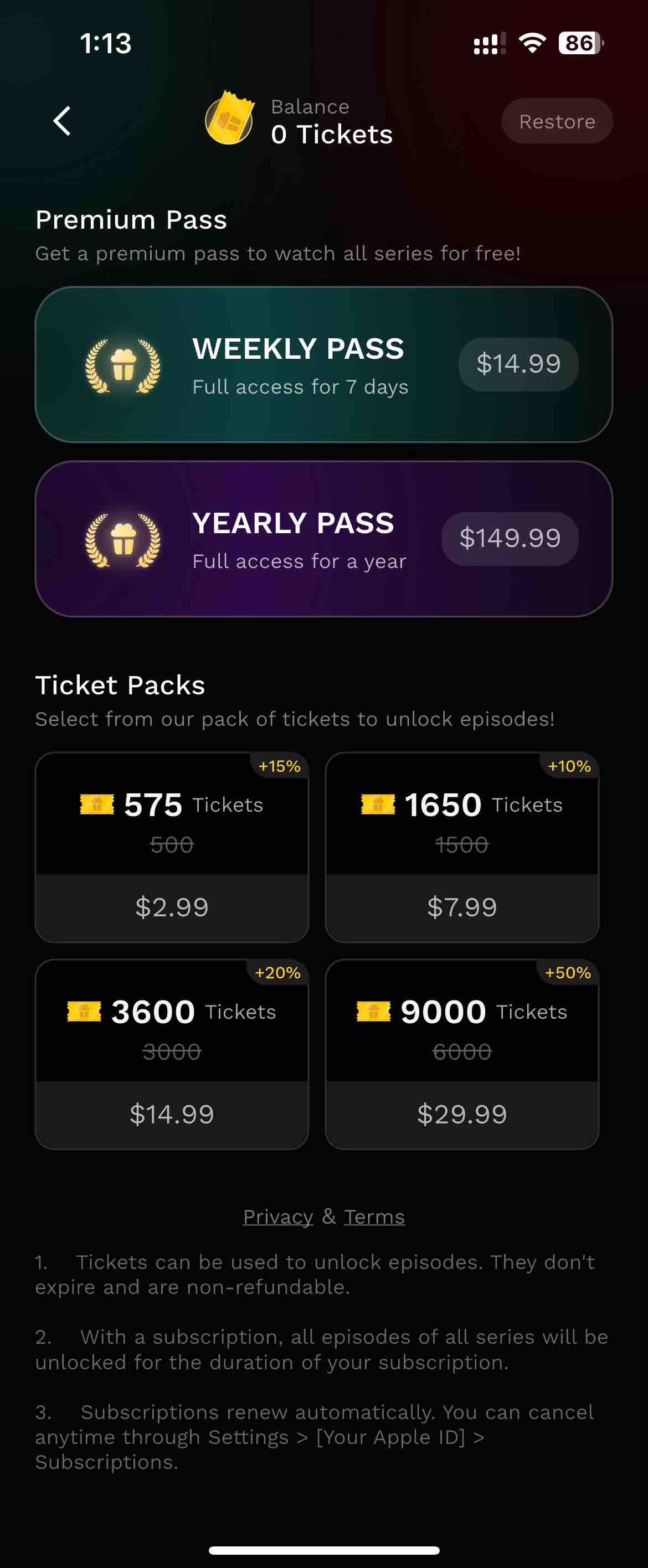This screenshot has height=1568, width=648.
Task: Tap the Weekly Pass popcorn laurel icon
Action: click(x=123, y=365)
